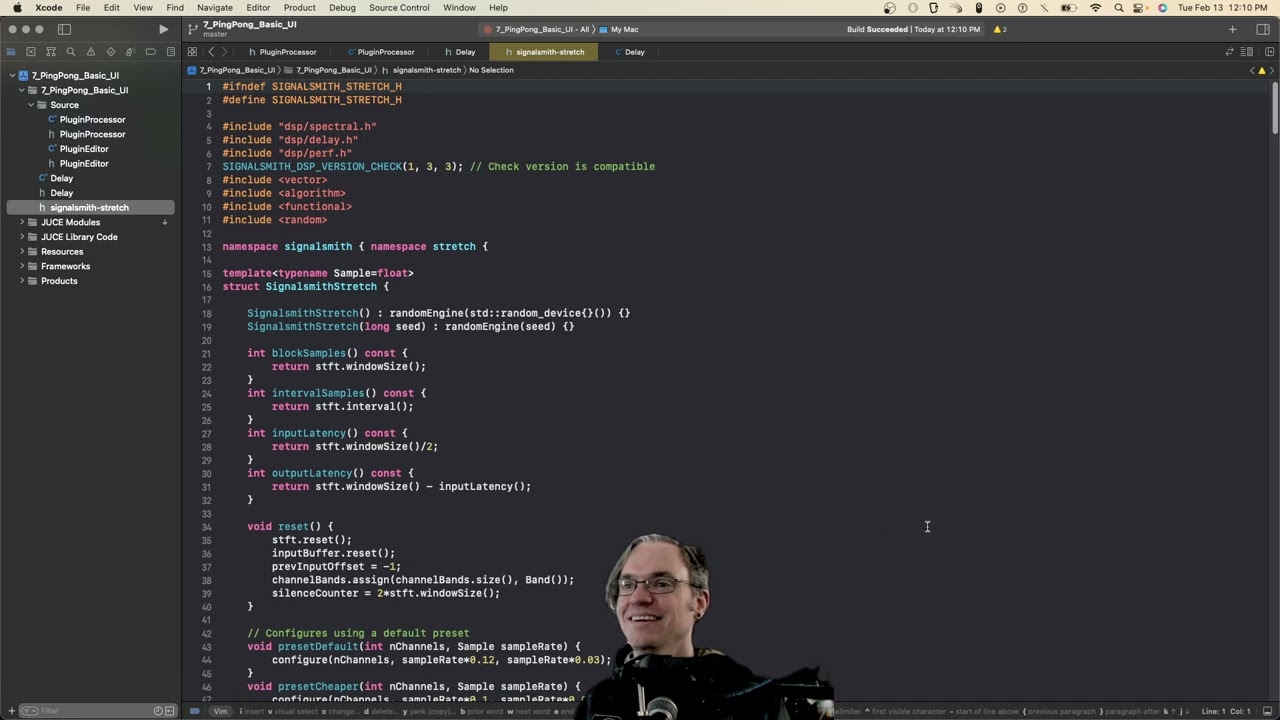Open macOS Spotlight search
1280x720 pixels.
pyautogui.click(x=1118, y=8)
